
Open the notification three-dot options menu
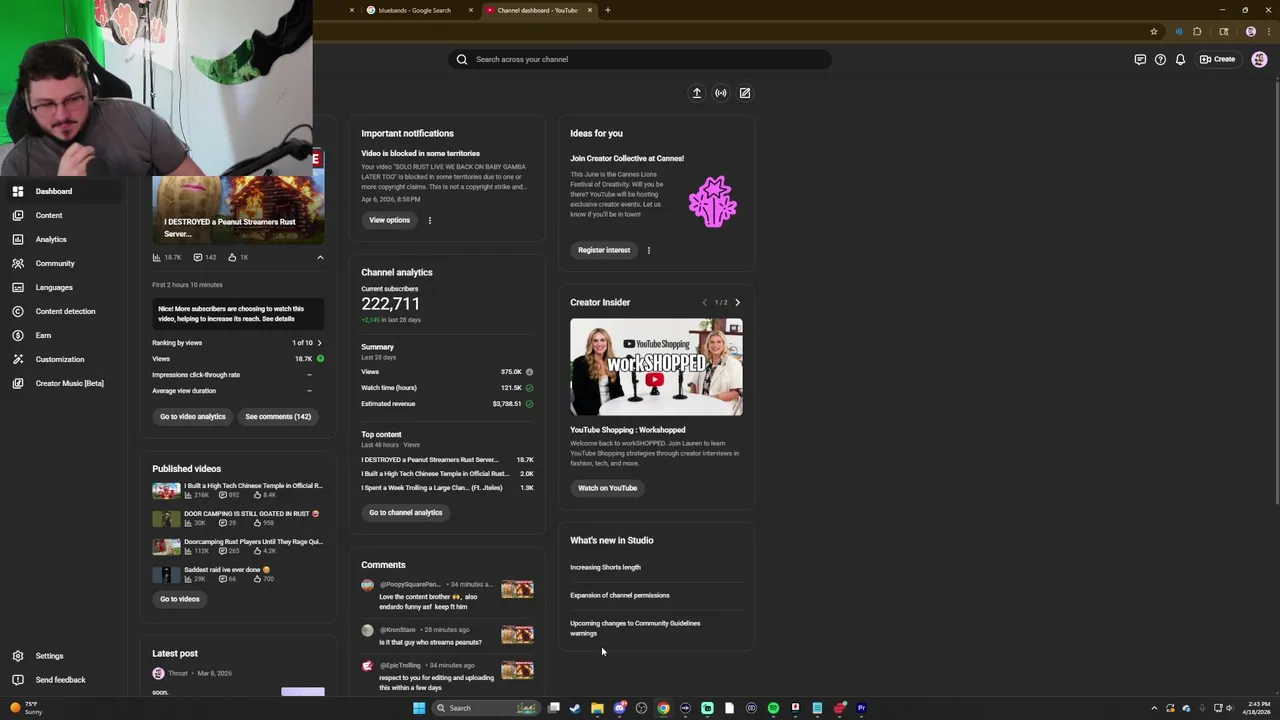tap(430, 220)
